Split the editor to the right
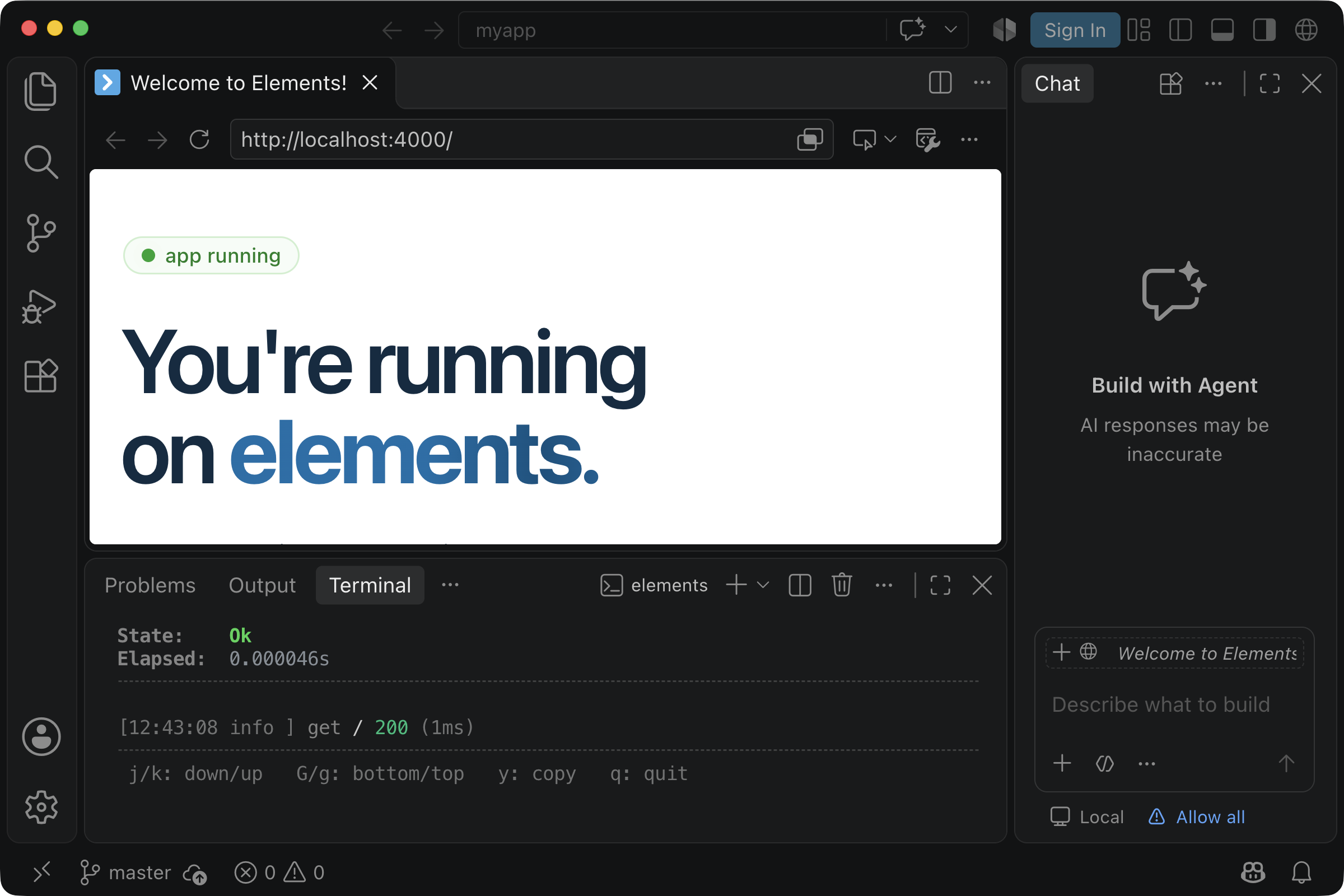Screen dimensions: 1344x896 pyautogui.click(x=940, y=83)
